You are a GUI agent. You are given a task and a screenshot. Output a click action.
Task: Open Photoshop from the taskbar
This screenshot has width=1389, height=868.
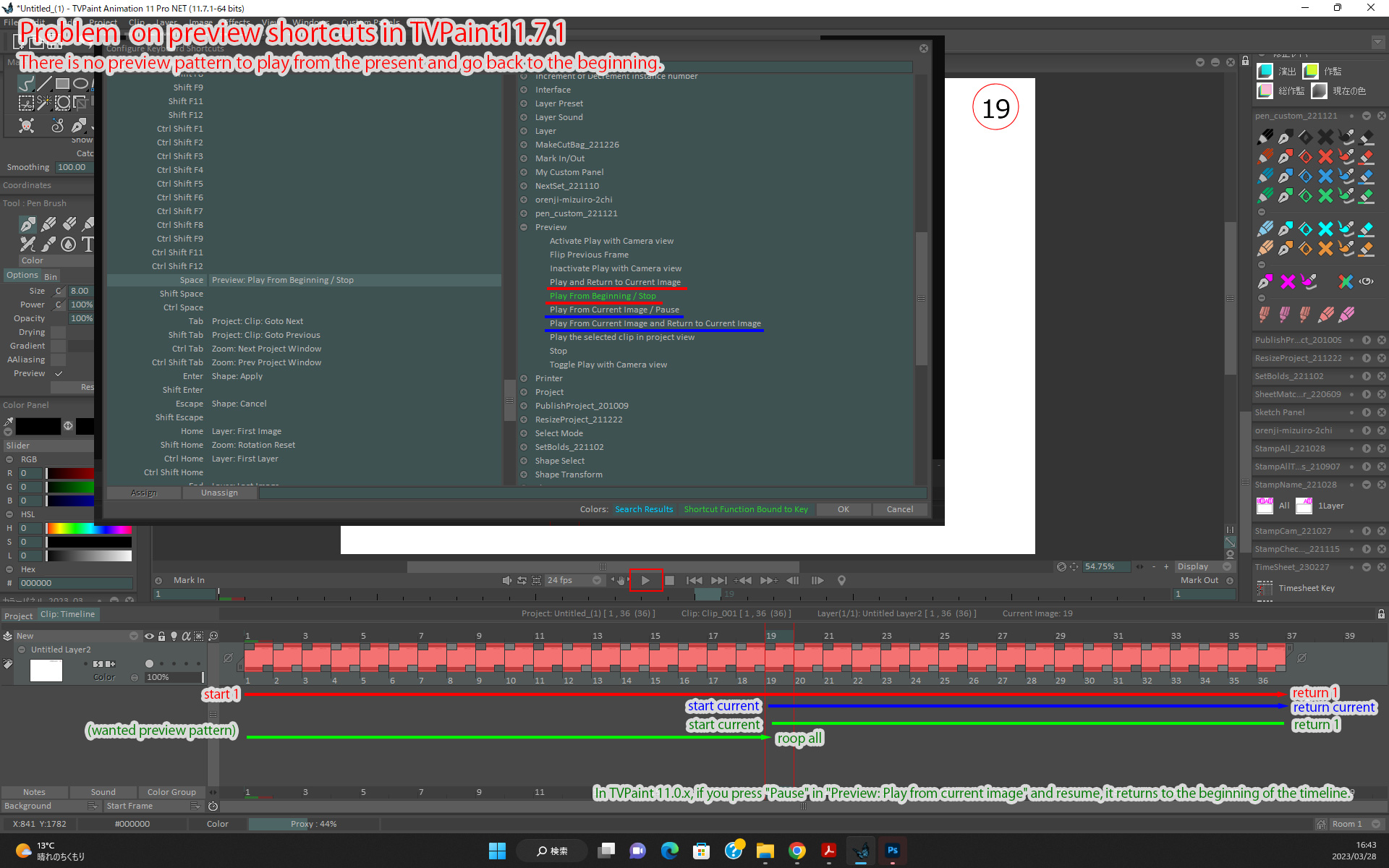point(892,851)
